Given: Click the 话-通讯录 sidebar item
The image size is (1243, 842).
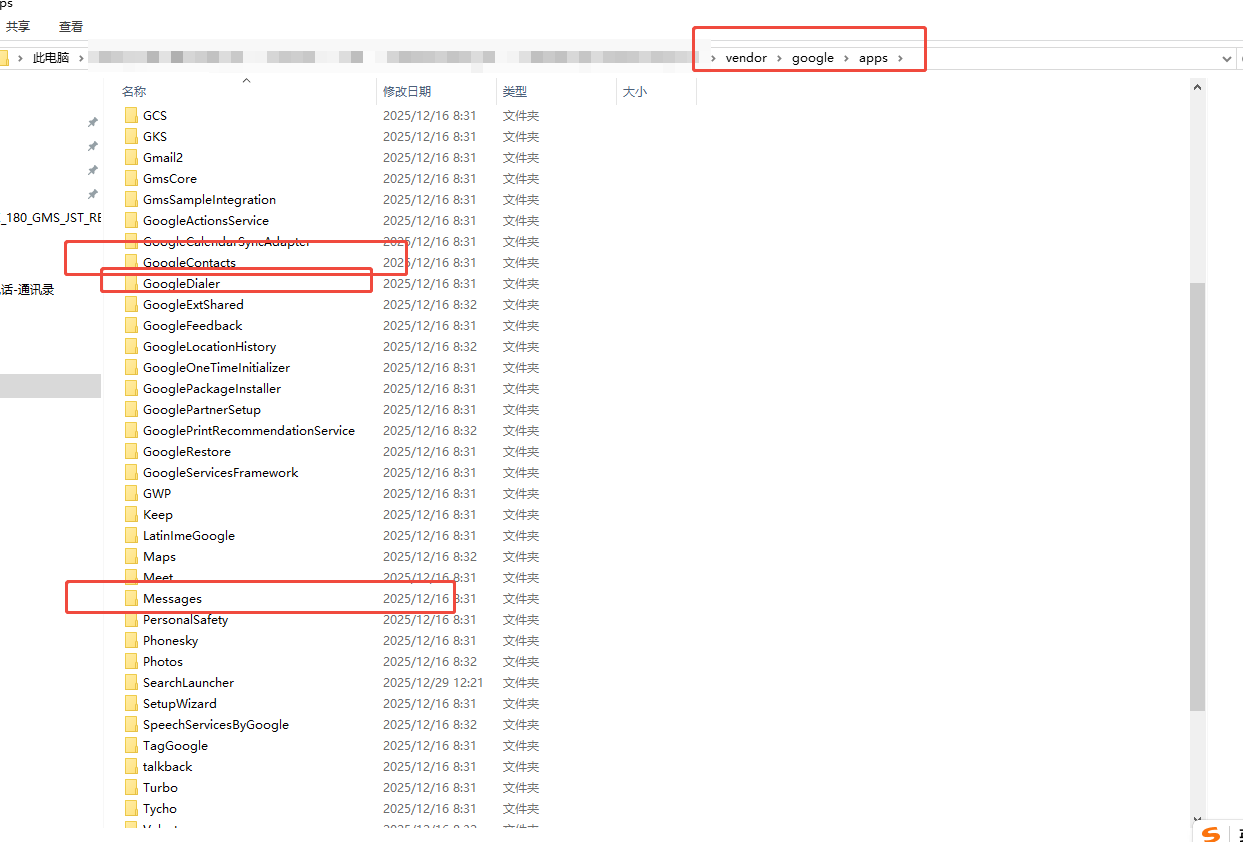Looking at the screenshot, I should coord(27,290).
